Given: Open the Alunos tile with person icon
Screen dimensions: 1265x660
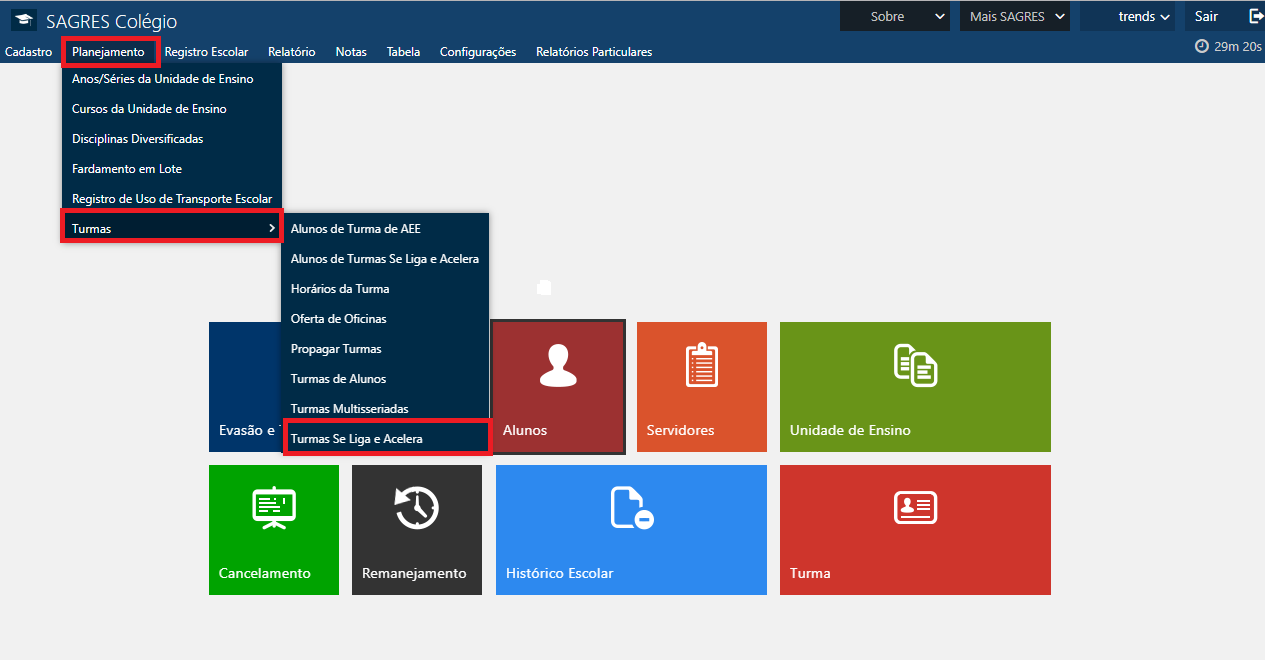Looking at the screenshot, I should [x=558, y=386].
